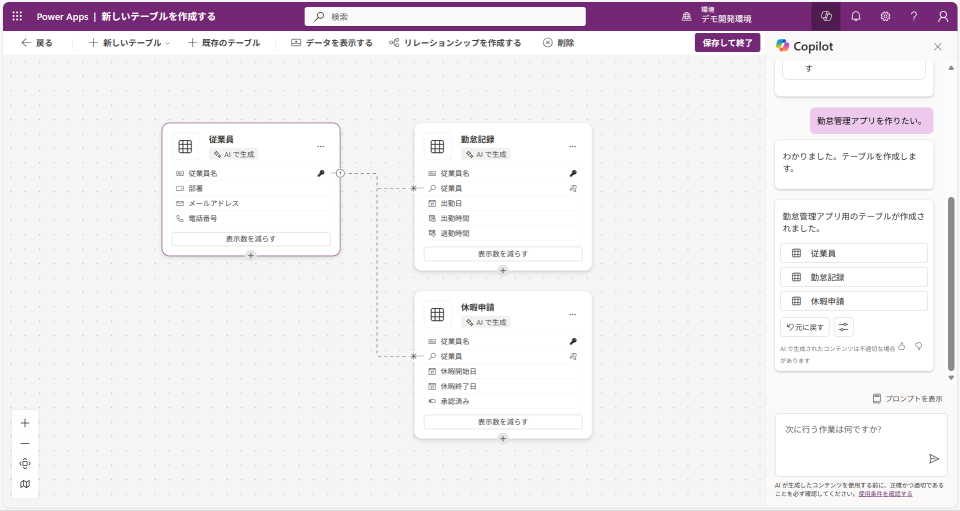960x511 pixels.
Task: Click the key icon on 従業員 card 従業員名 row
Action: click(x=321, y=173)
